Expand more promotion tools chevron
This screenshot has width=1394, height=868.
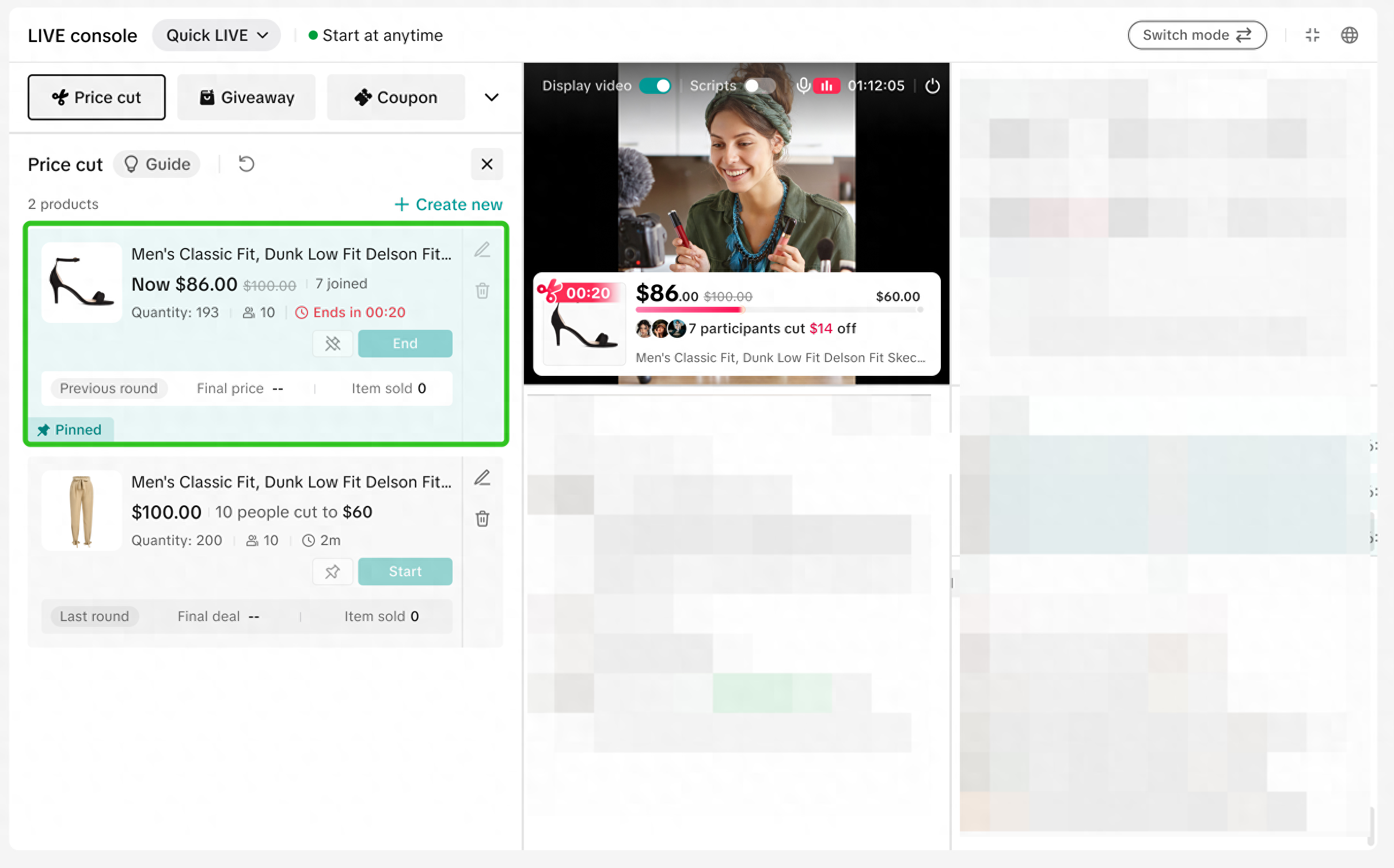[x=491, y=97]
